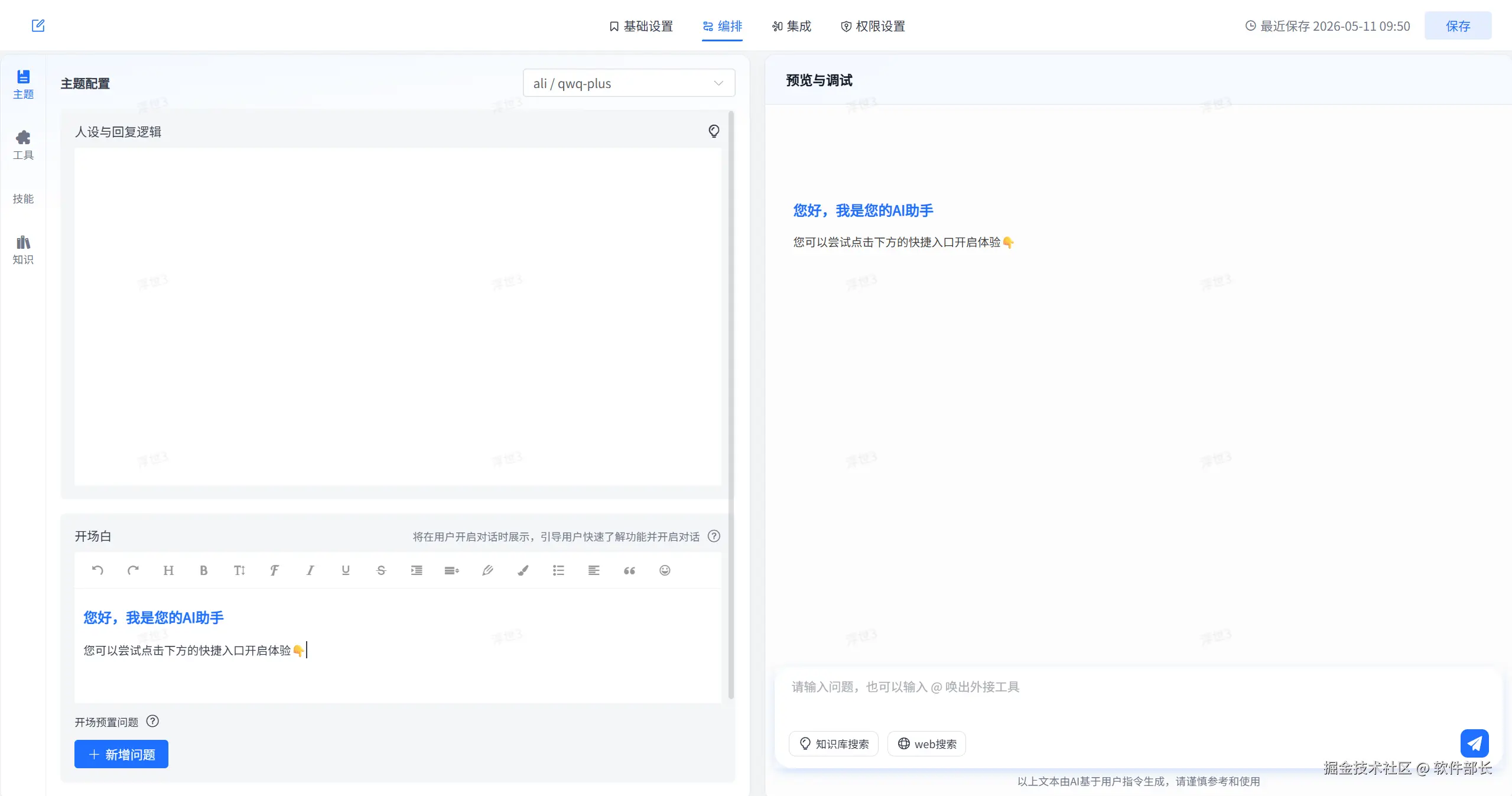Insert emoji using smiley icon

665,570
